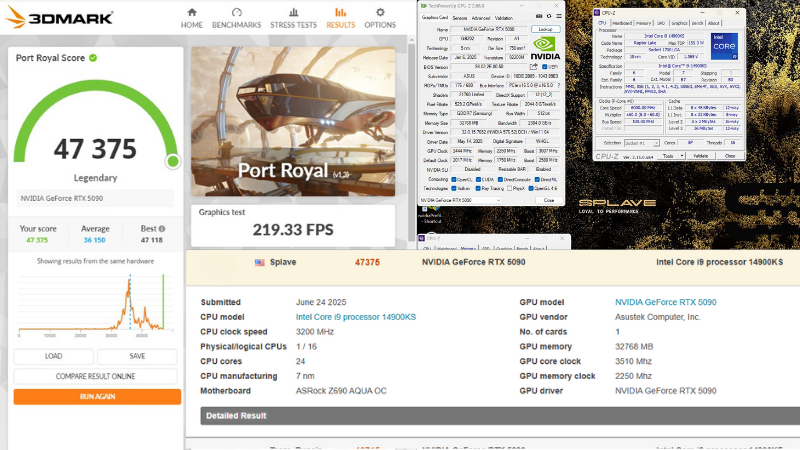Open the Graphics tab in CPU-Z
Viewport: 800px width, 450px height.
(680, 23)
